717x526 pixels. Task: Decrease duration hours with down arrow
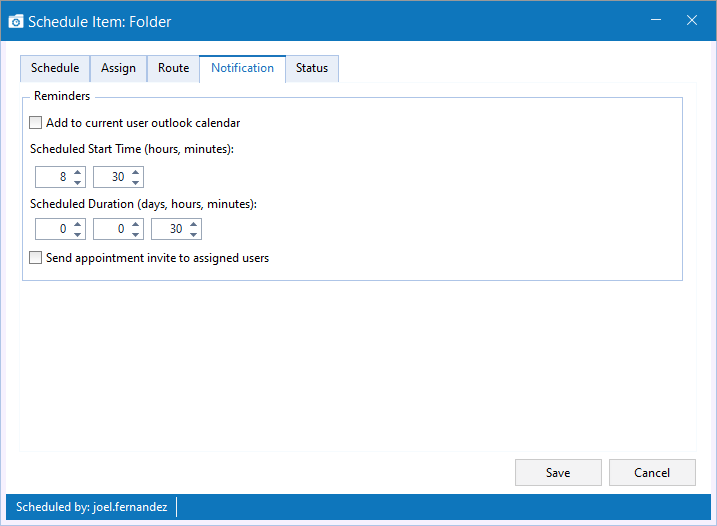[136, 234]
